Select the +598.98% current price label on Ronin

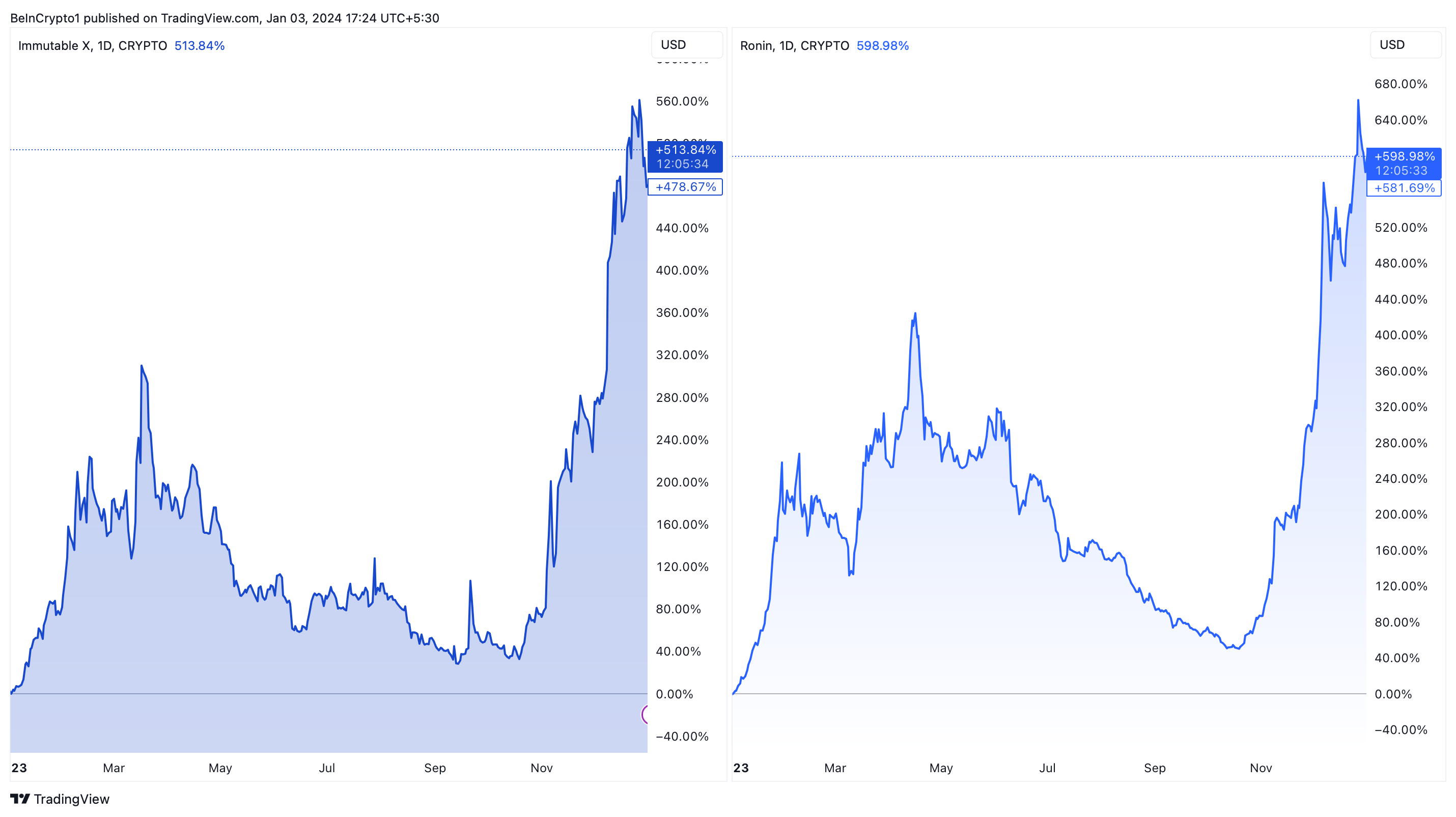1404,164
